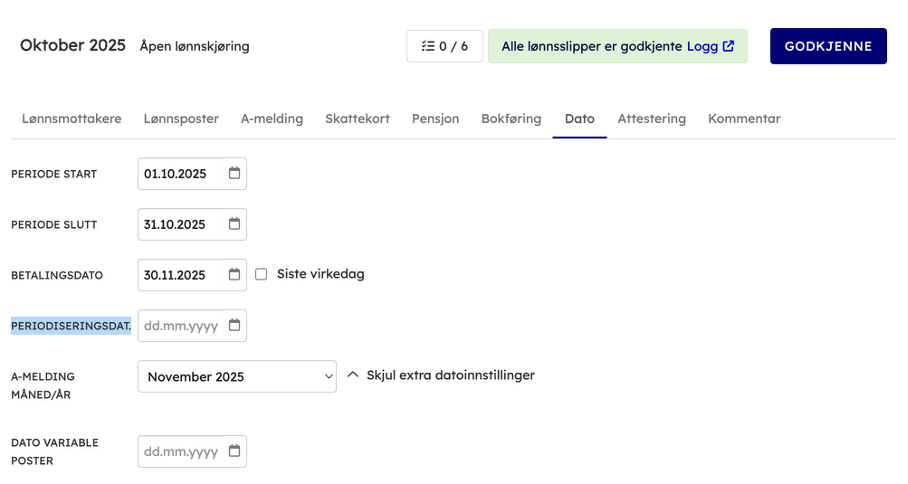Open calendar icon for Dato variable poster
The height and width of the screenshot is (484, 908).
[x=234, y=451]
